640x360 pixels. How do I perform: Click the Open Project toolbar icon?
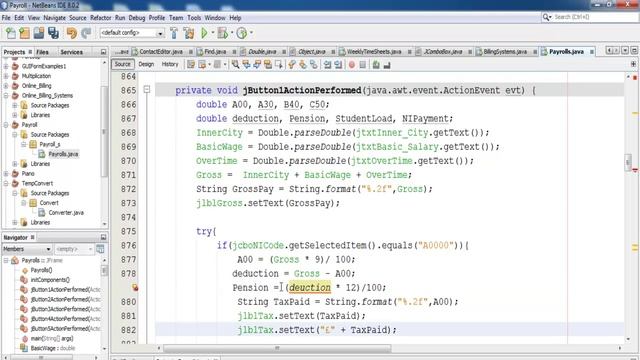(x=39, y=33)
